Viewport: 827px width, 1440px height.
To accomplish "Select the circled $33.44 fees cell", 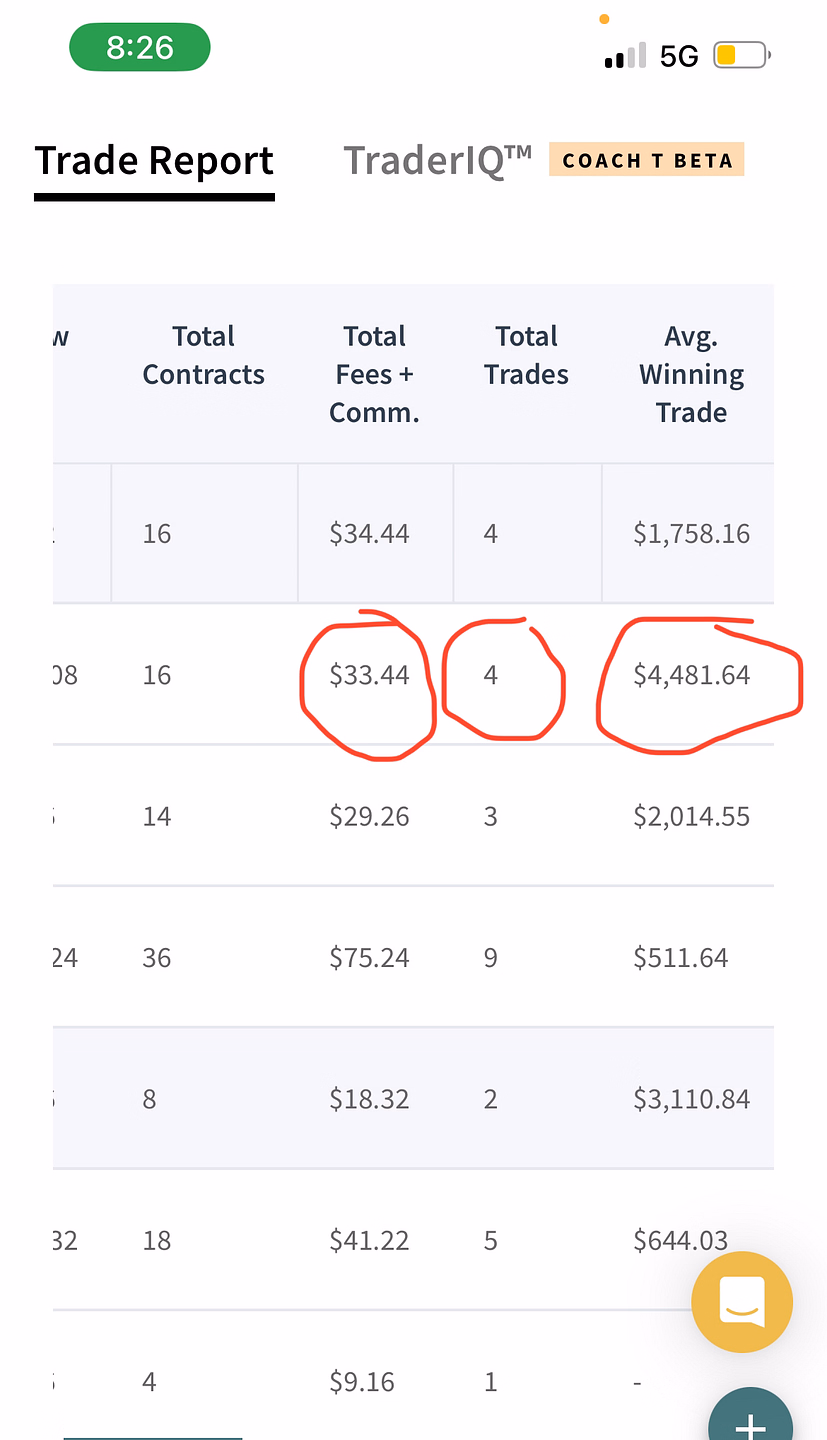I will tap(370, 675).
